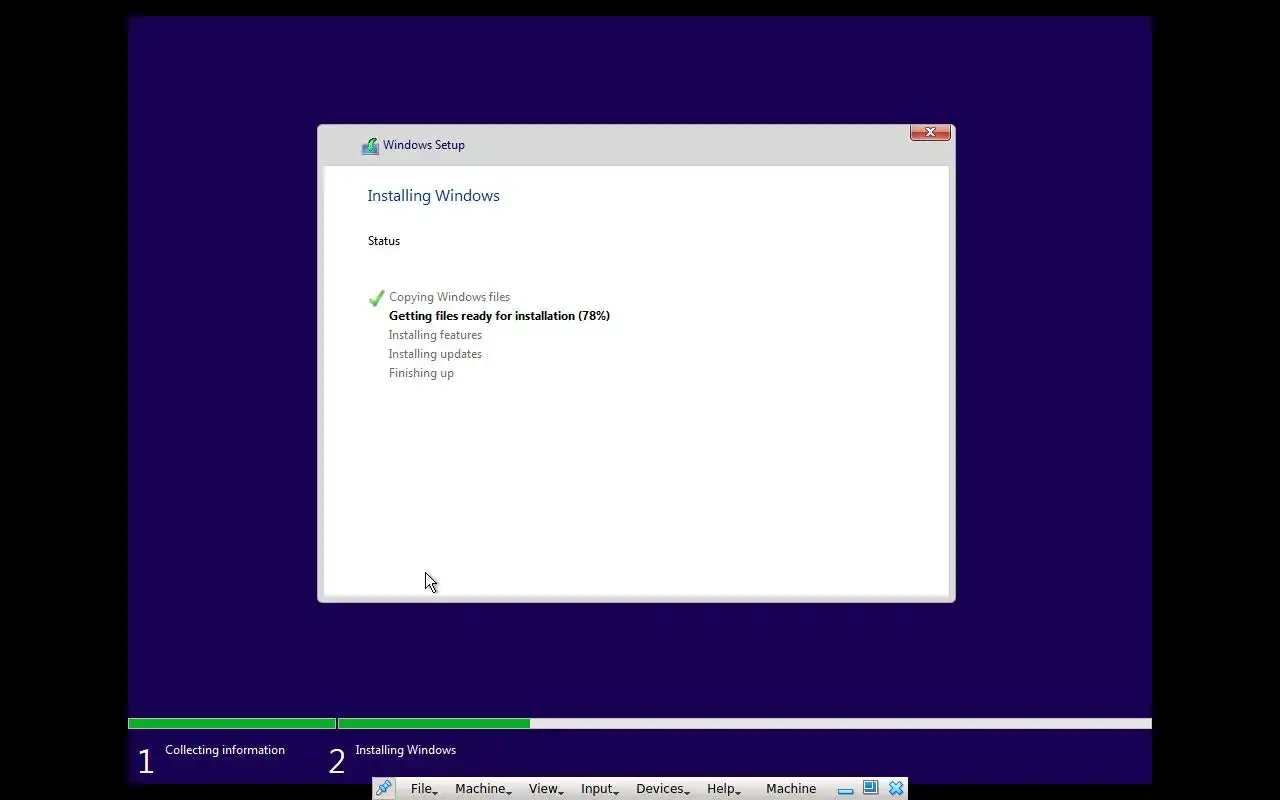Click the green checkmark beside Copying Windows files

coord(376,298)
